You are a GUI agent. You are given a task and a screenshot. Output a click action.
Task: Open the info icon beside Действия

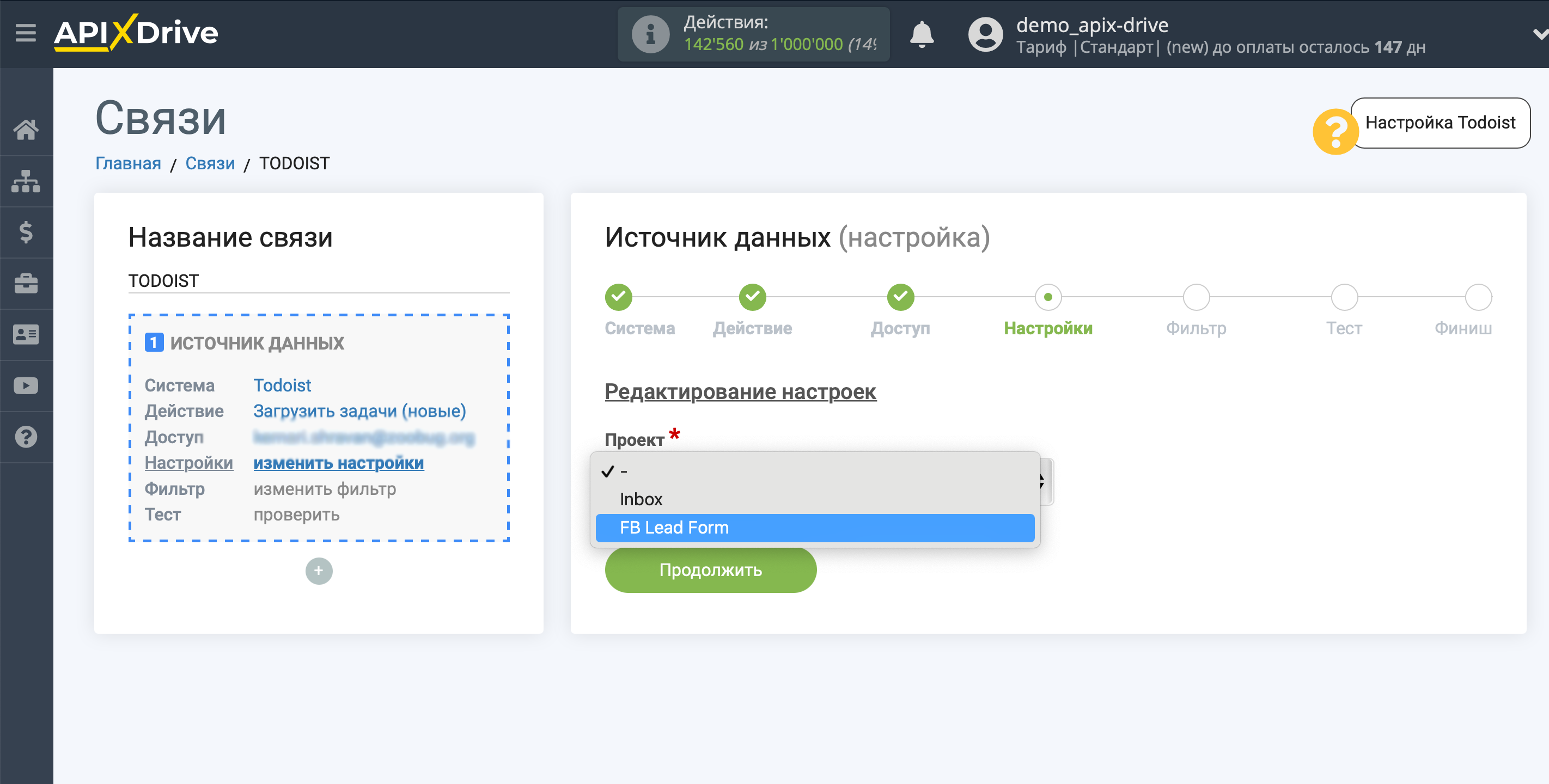650,34
